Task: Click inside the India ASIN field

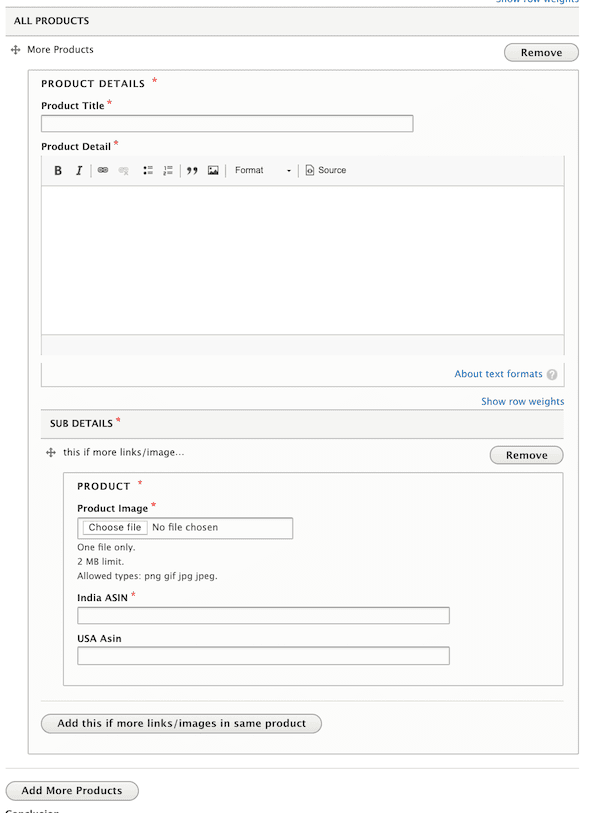Action: tap(262, 615)
